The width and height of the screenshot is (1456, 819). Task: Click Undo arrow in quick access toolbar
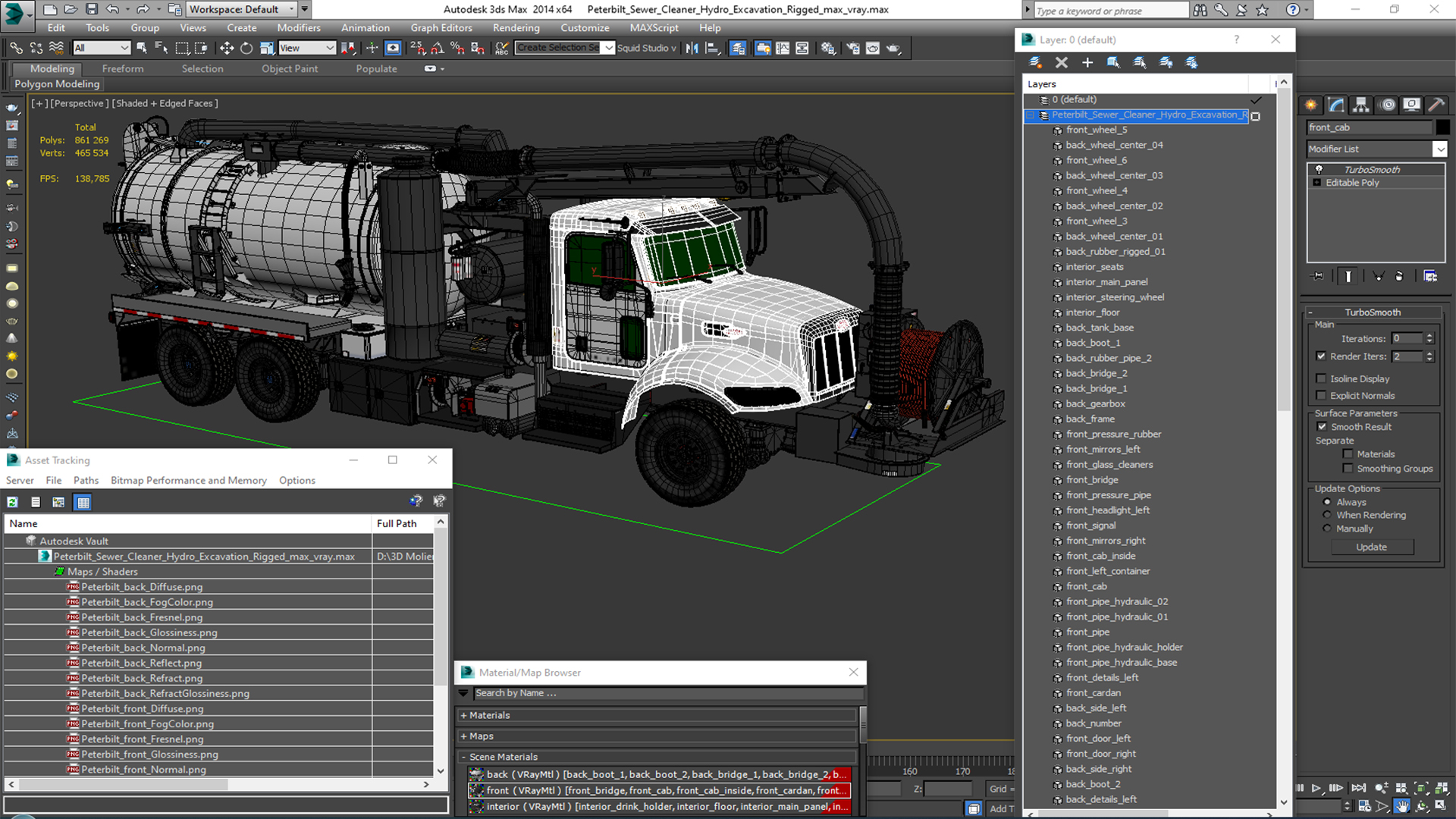(112, 9)
